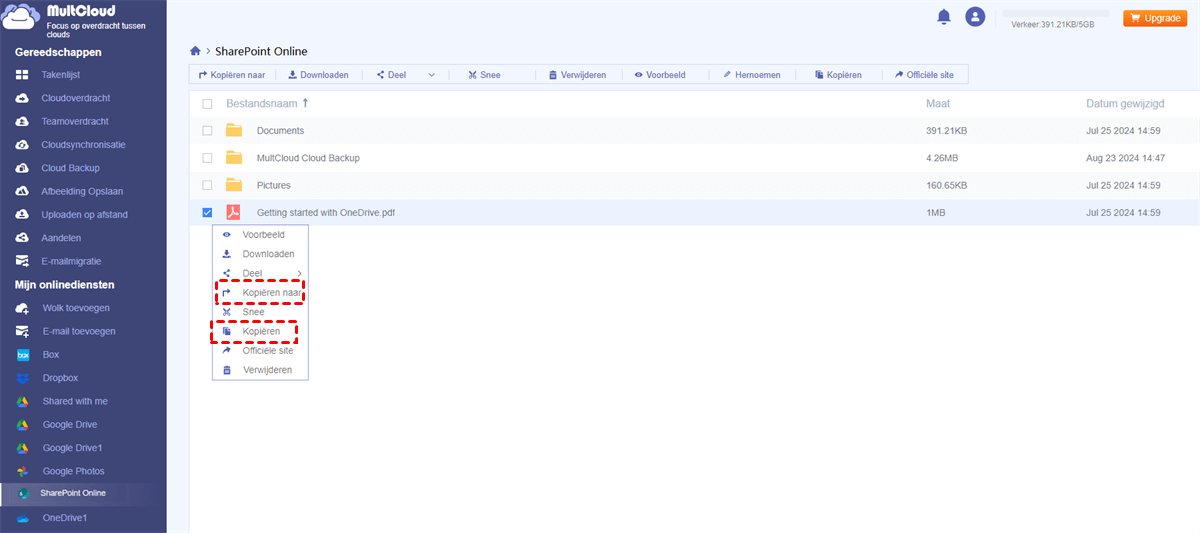Image resolution: width=1200 pixels, height=533 pixels.
Task: Open the Documents folder
Action: [x=280, y=131]
